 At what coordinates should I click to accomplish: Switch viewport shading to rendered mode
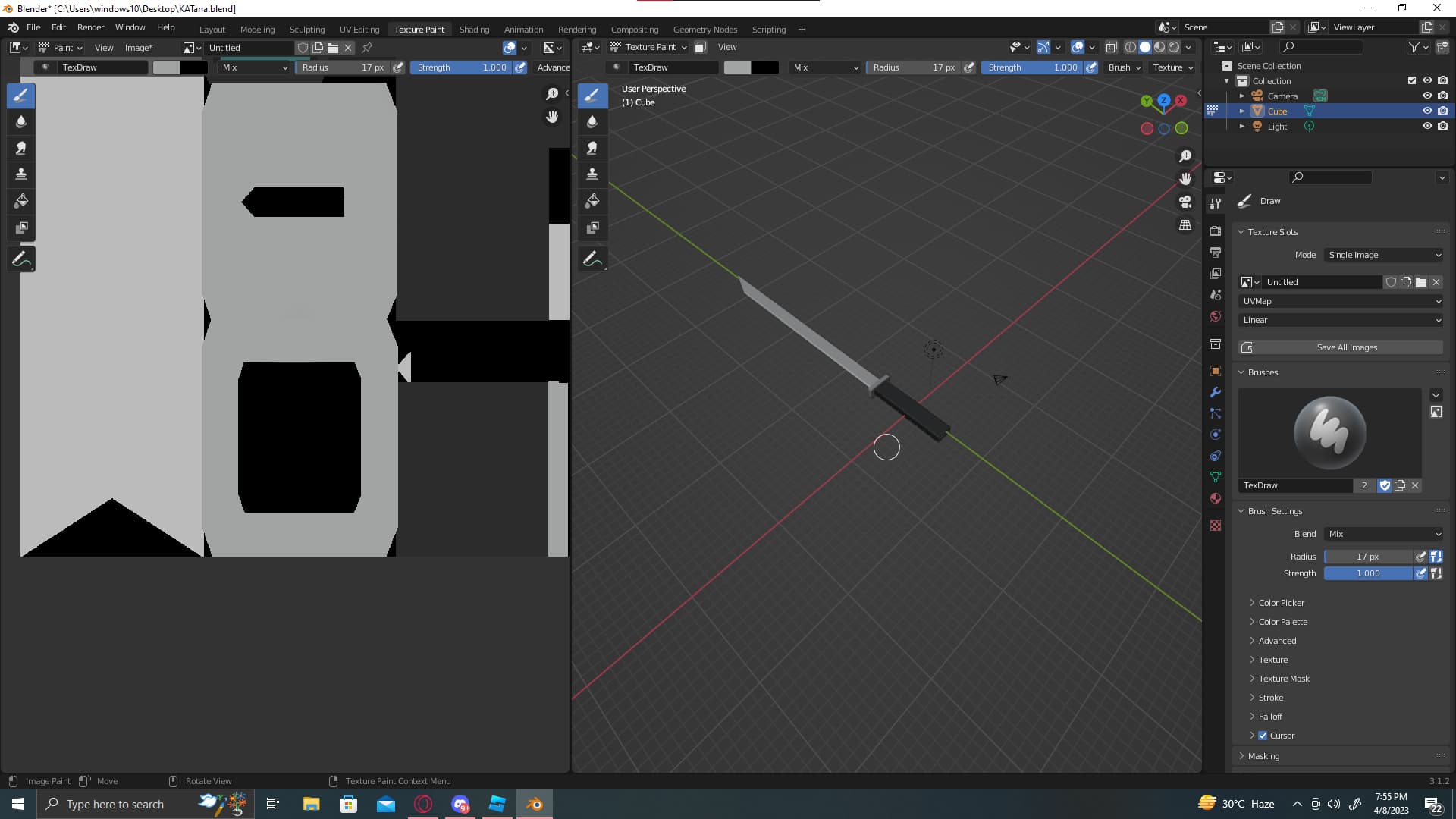(x=1174, y=47)
